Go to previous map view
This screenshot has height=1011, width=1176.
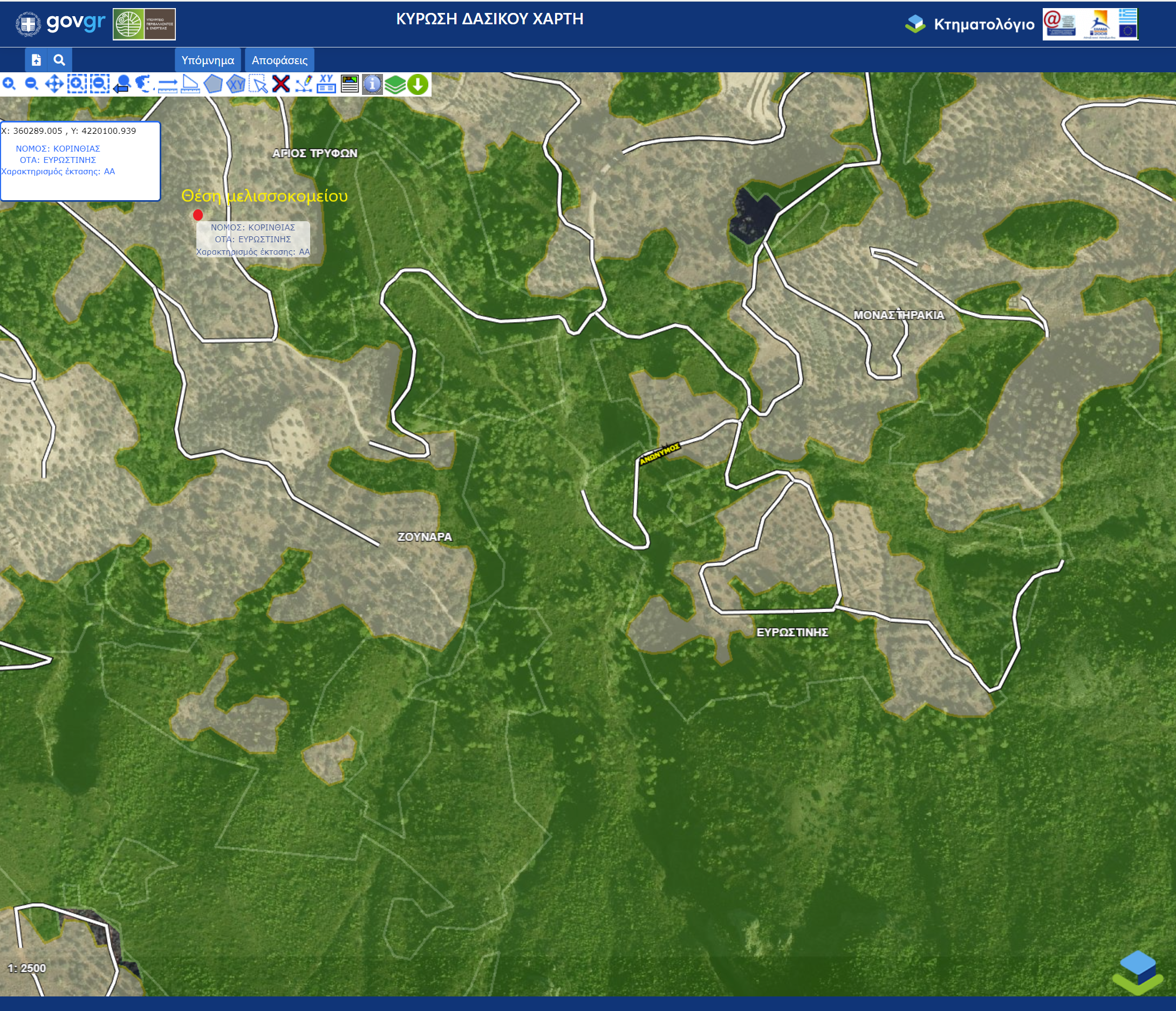click(122, 84)
